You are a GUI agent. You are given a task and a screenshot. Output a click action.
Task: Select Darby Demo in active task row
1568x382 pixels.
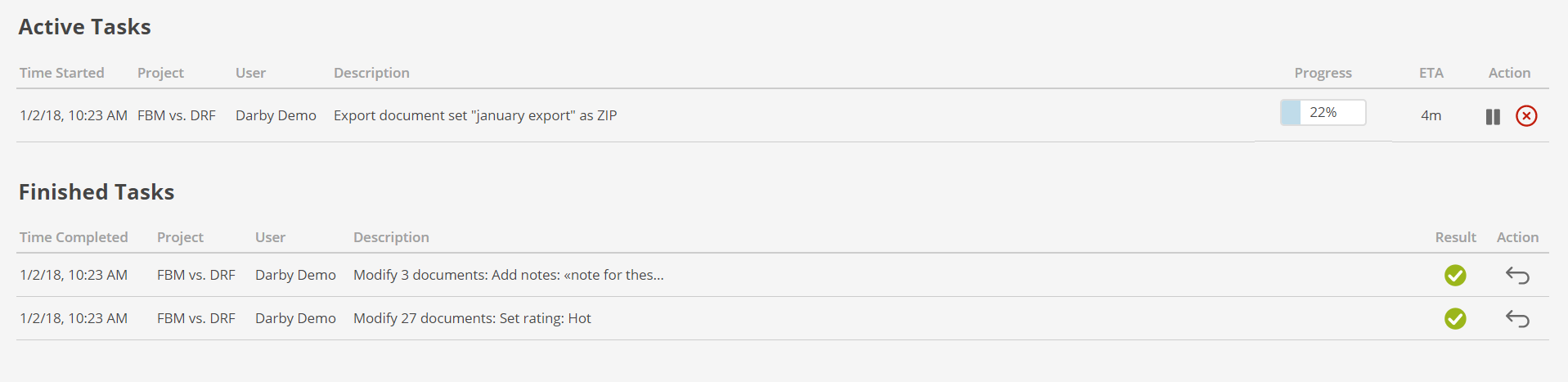(276, 115)
